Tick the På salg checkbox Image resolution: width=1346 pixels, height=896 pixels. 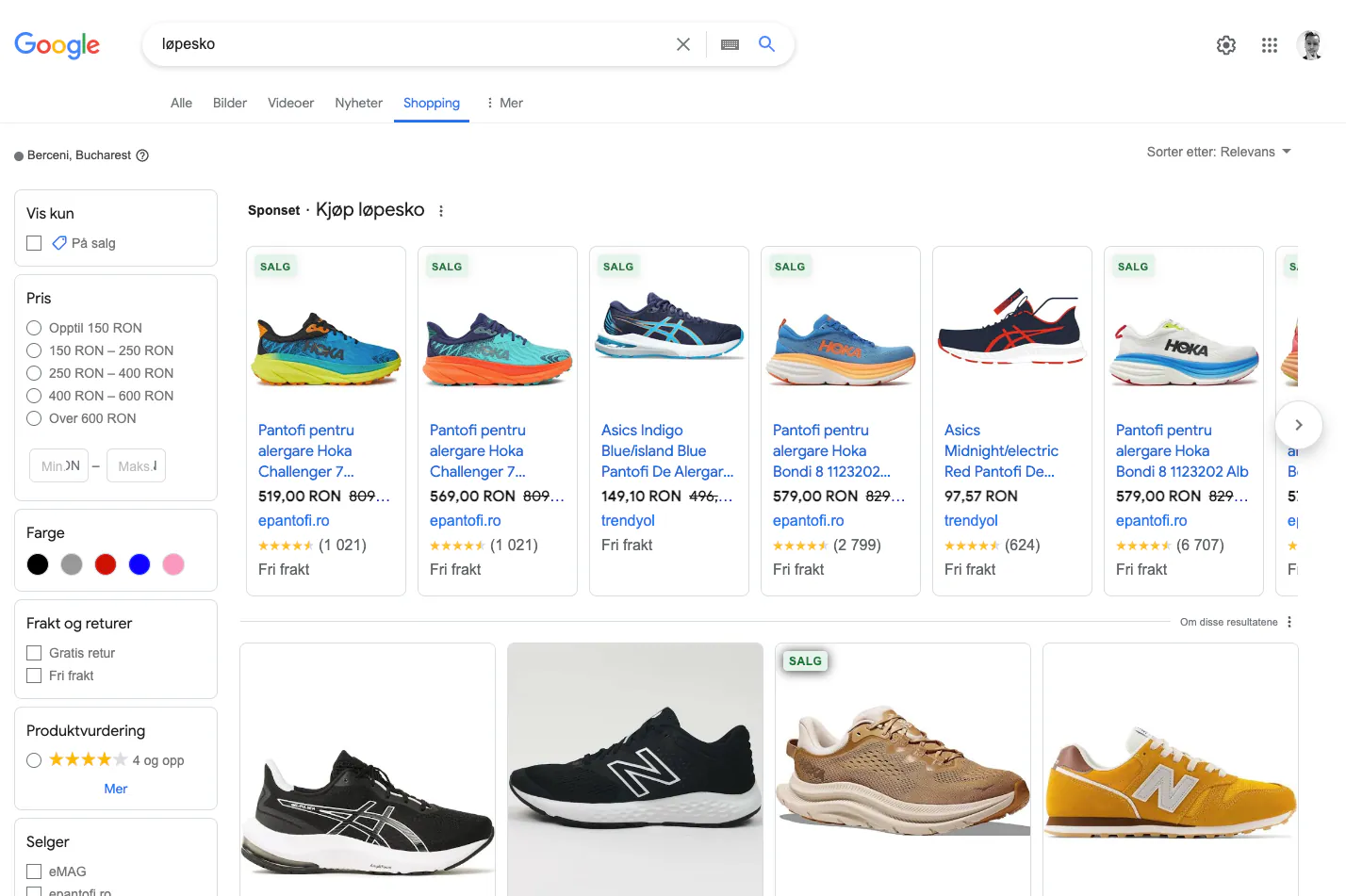(34, 243)
